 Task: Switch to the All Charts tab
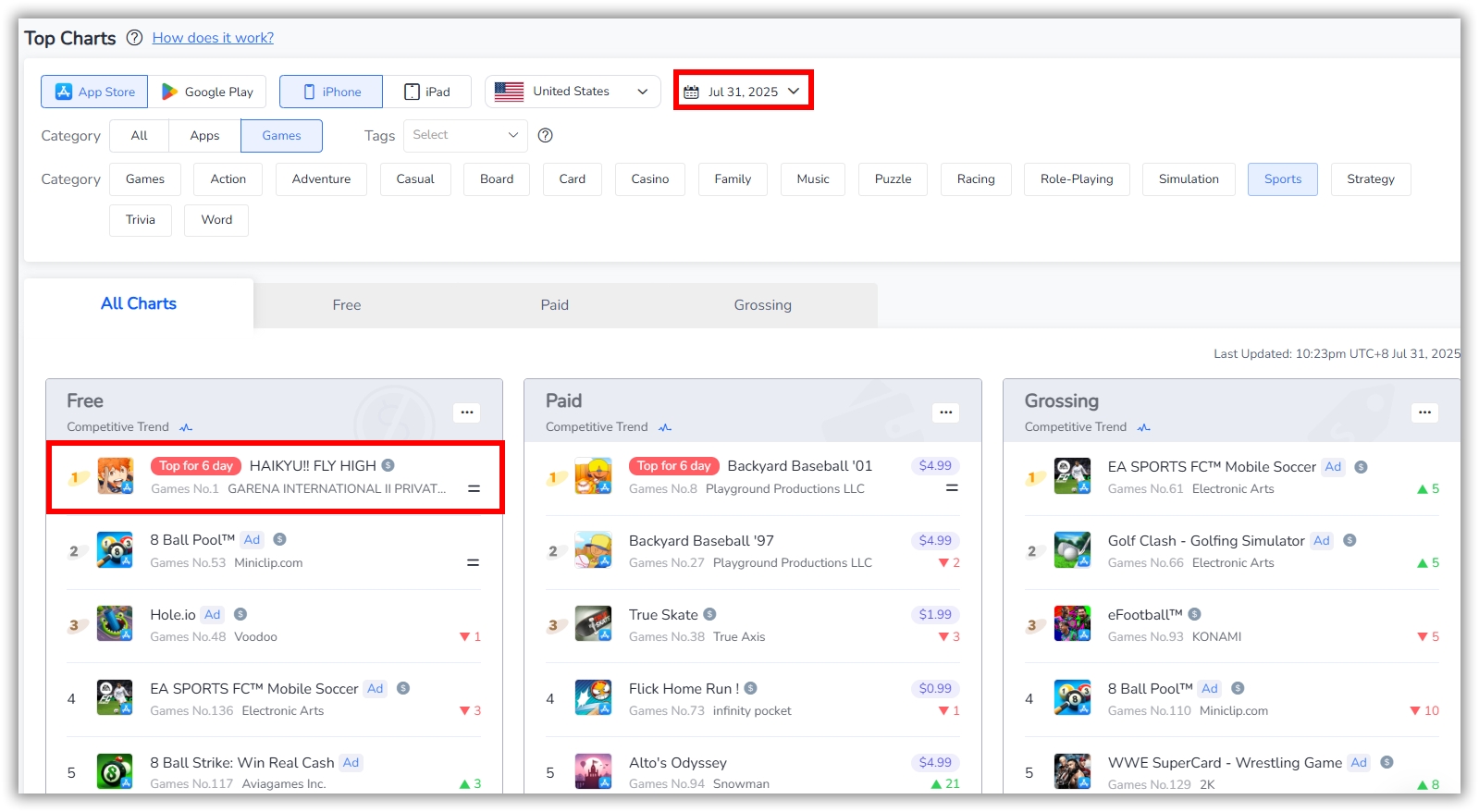(139, 303)
